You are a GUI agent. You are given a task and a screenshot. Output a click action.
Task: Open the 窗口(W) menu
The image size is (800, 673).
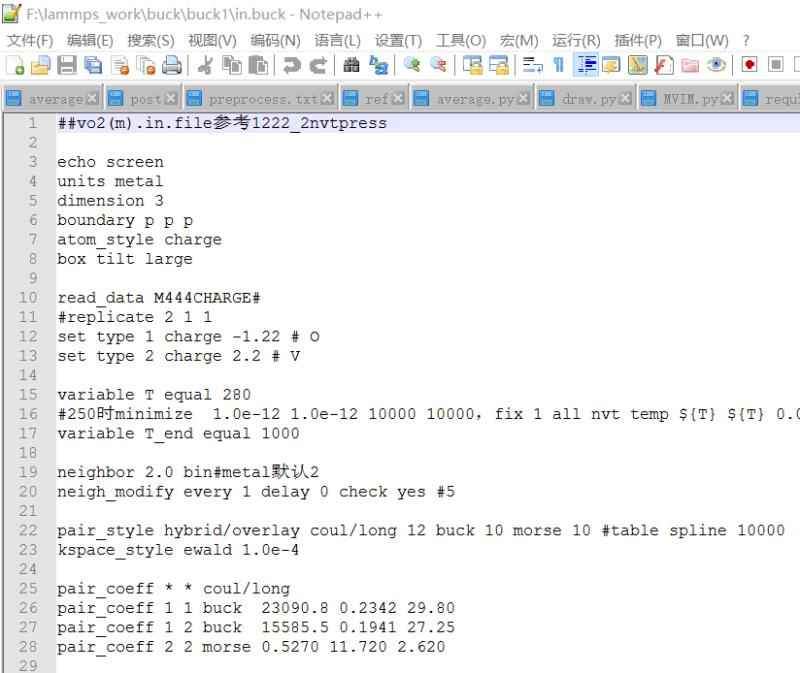(702, 40)
